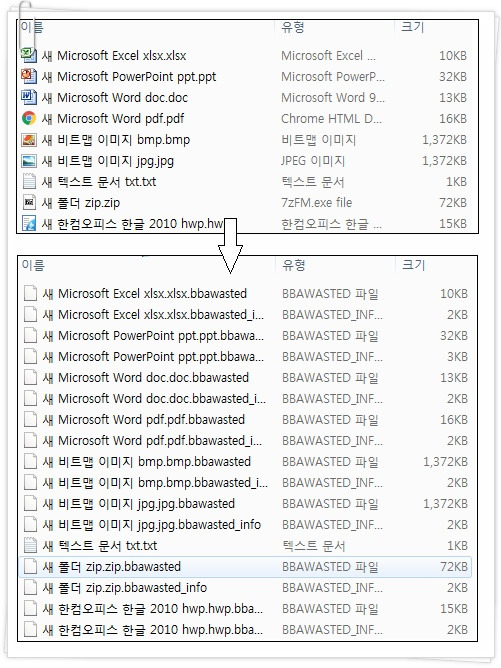
Task: Click the Word icon beside doc.doc file
Action: click(x=29, y=97)
